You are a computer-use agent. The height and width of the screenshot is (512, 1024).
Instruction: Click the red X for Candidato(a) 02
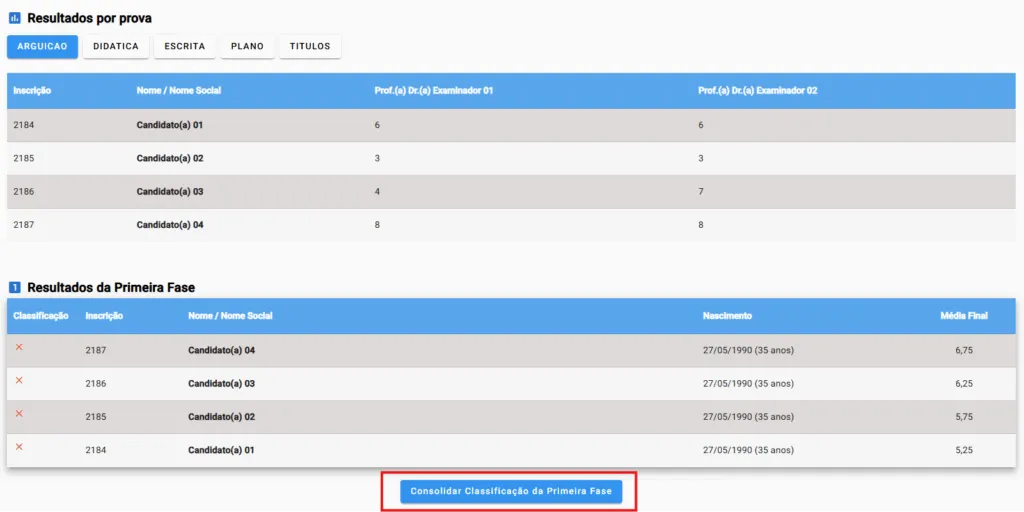pyautogui.click(x=19, y=413)
